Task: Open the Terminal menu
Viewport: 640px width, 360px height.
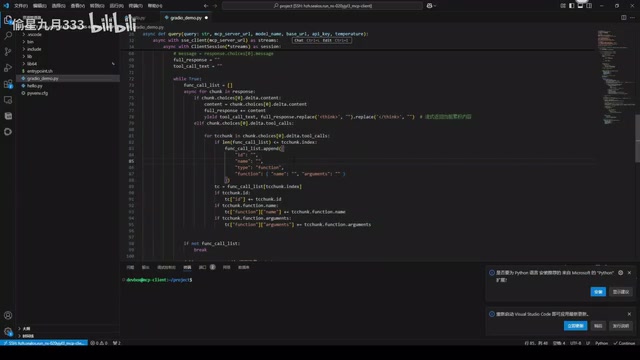Action: coord(136,6)
